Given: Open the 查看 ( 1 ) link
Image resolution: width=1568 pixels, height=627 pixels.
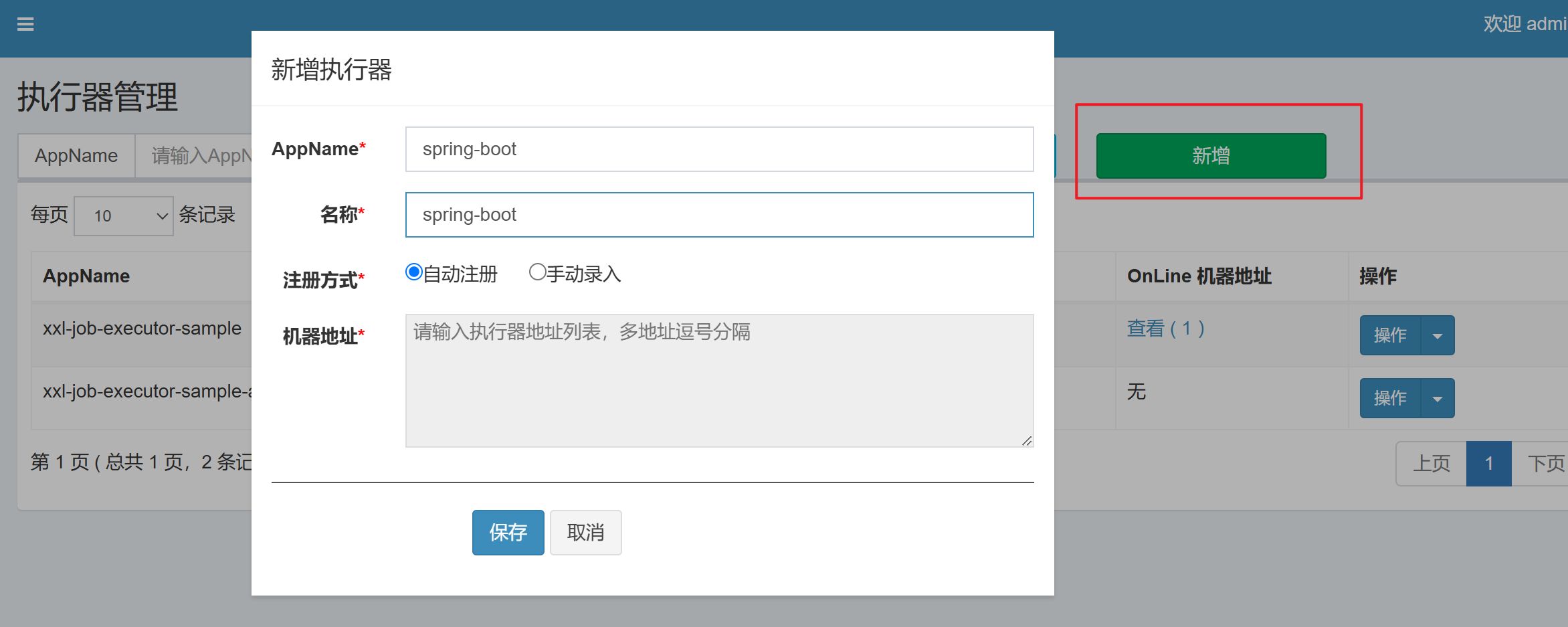Looking at the screenshot, I should [1166, 329].
